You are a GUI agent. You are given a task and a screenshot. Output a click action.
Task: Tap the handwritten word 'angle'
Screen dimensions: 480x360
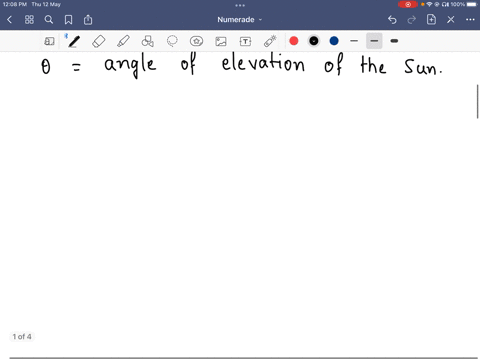pos(130,65)
